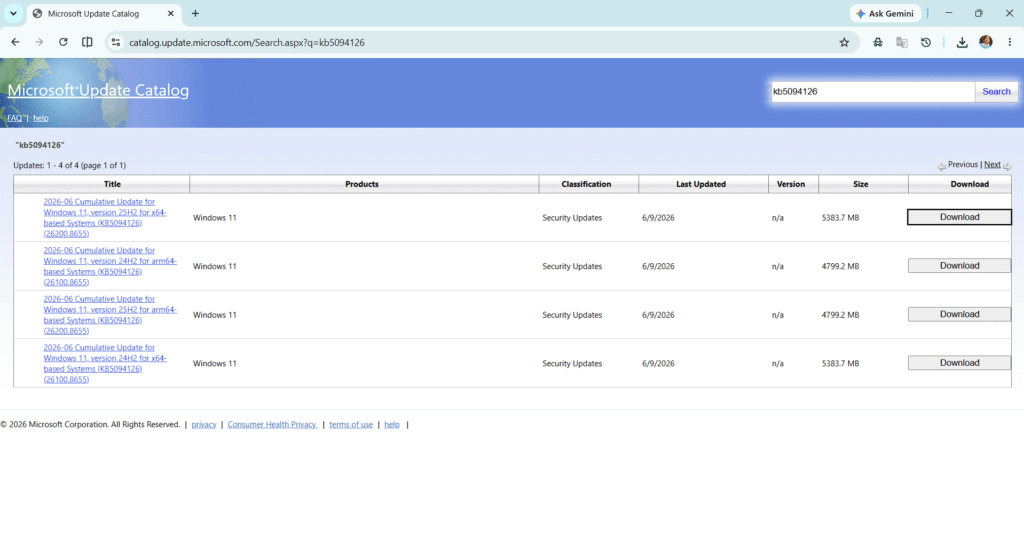The width and height of the screenshot is (1024, 542).
Task: Open Consumer Health Privacy link
Action: click(272, 424)
